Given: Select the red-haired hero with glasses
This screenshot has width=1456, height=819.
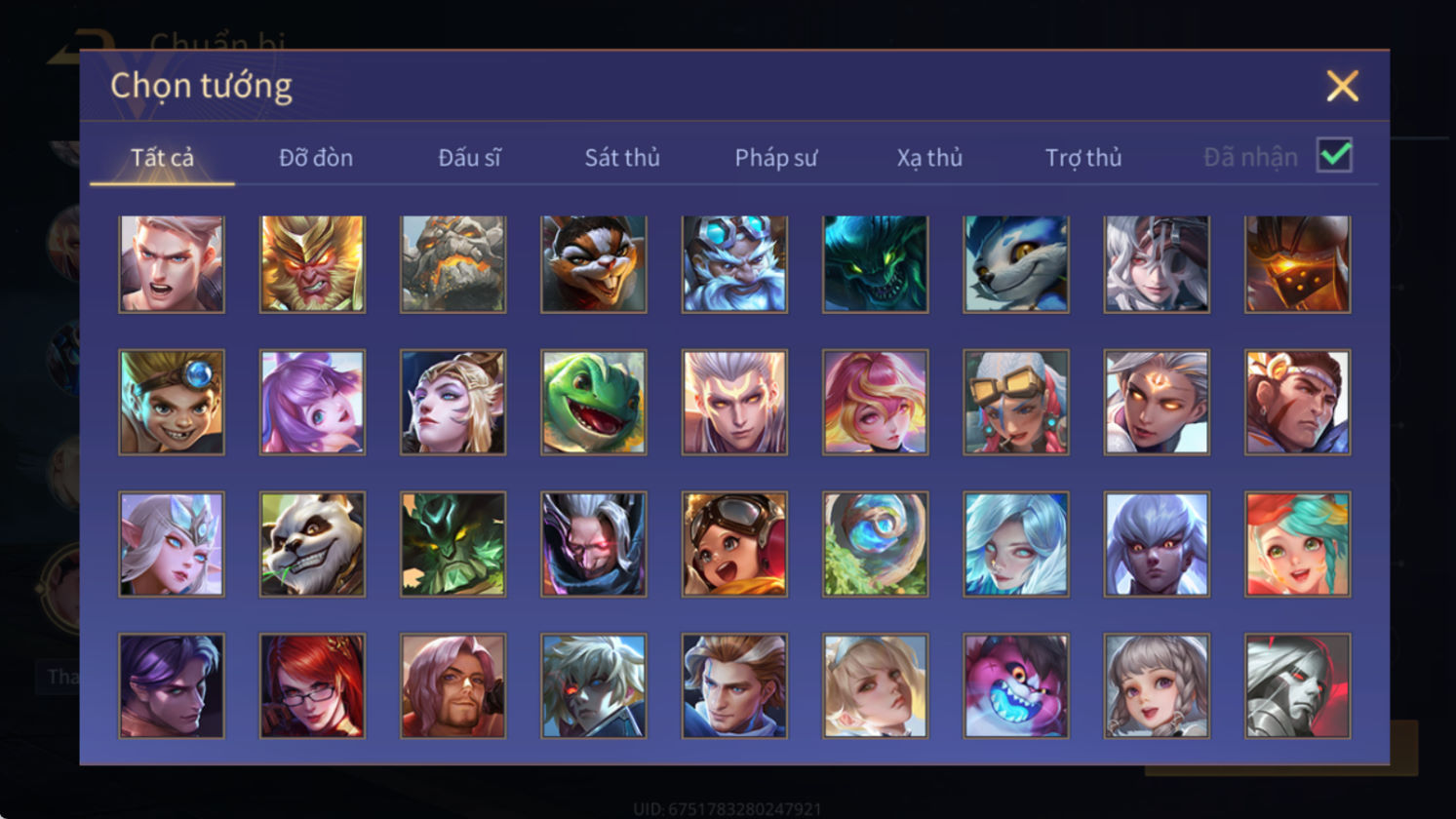Looking at the screenshot, I should [312, 685].
